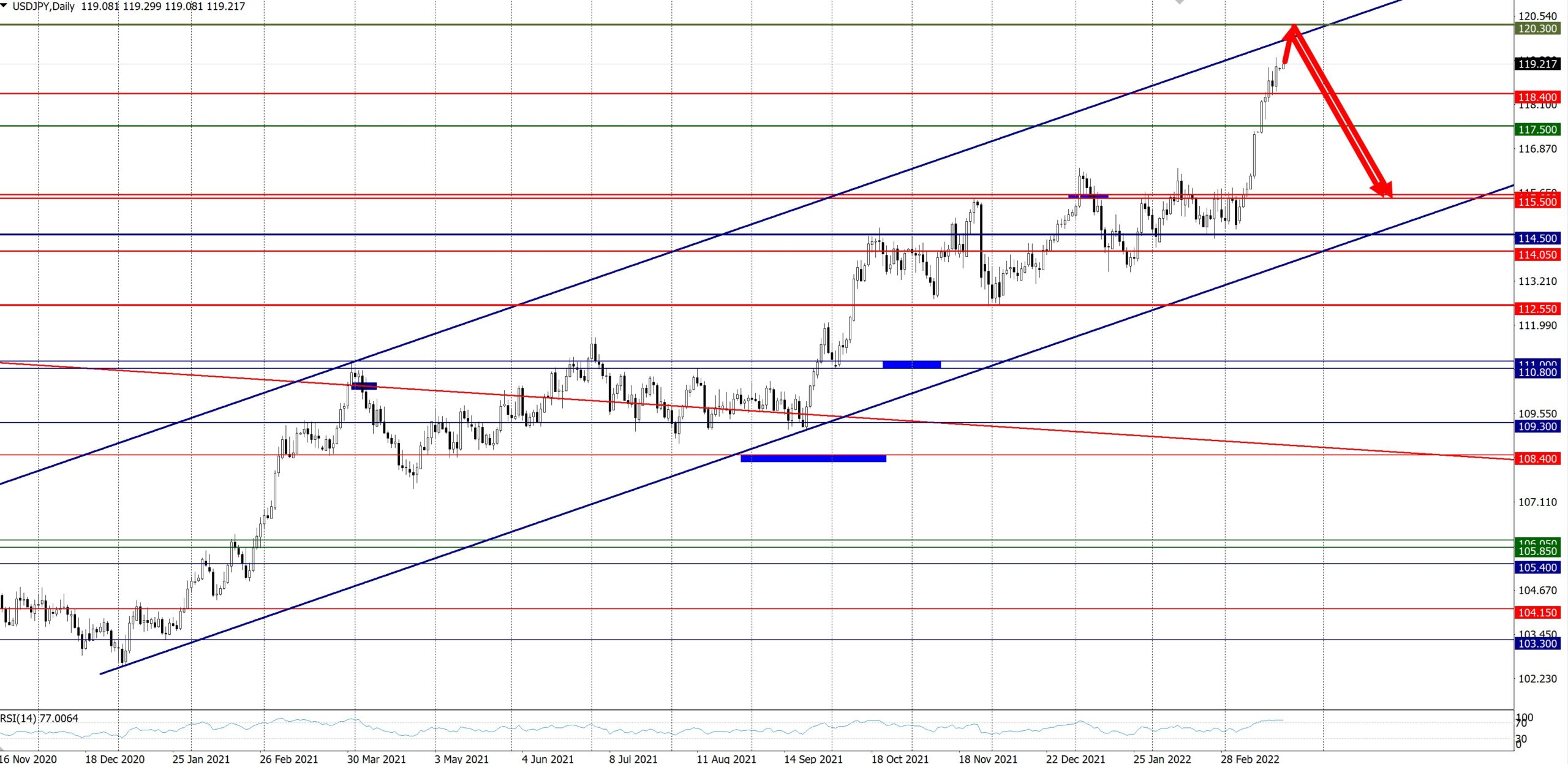Expand the USDJPY chart title dropdown triangle
This screenshot has height=764, width=1568.
tap(4, 6)
